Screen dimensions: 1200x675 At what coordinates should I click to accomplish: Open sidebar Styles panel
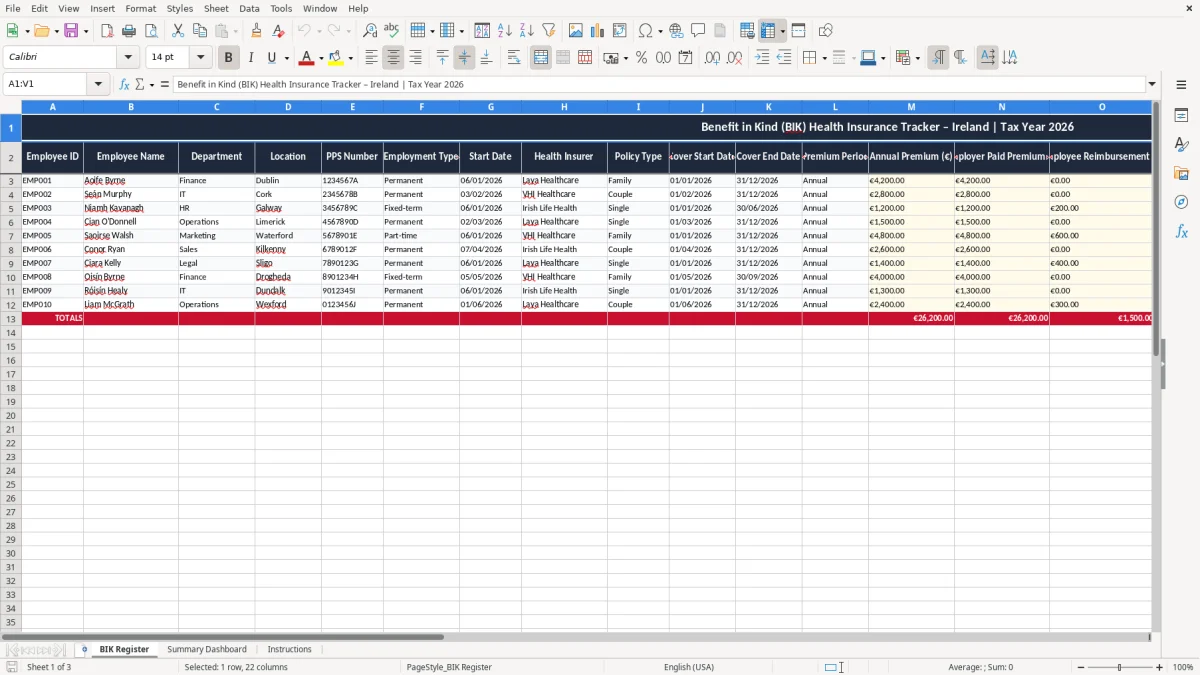click(x=1181, y=144)
